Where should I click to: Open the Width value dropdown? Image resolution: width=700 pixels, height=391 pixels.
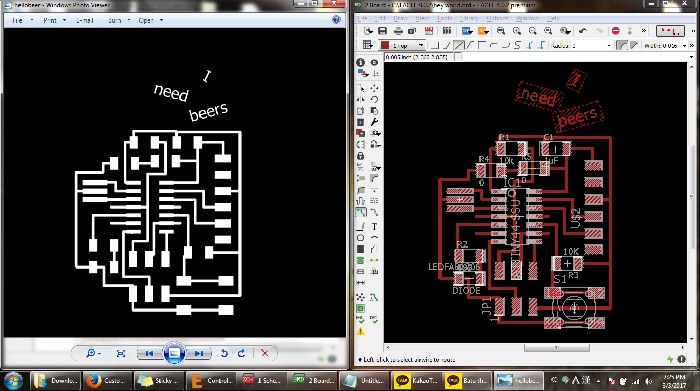point(683,46)
